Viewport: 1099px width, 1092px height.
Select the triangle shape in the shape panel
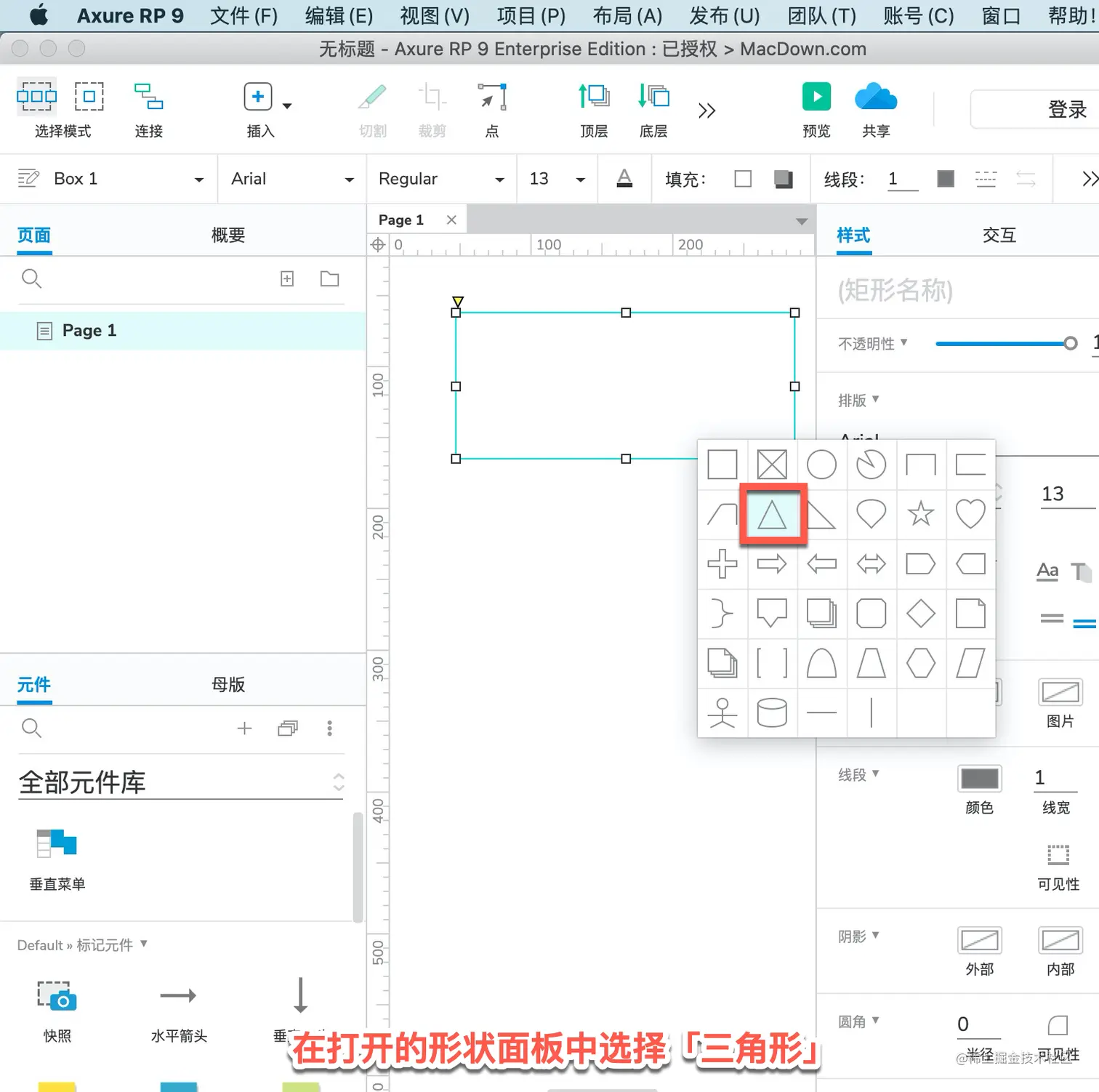coord(772,514)
